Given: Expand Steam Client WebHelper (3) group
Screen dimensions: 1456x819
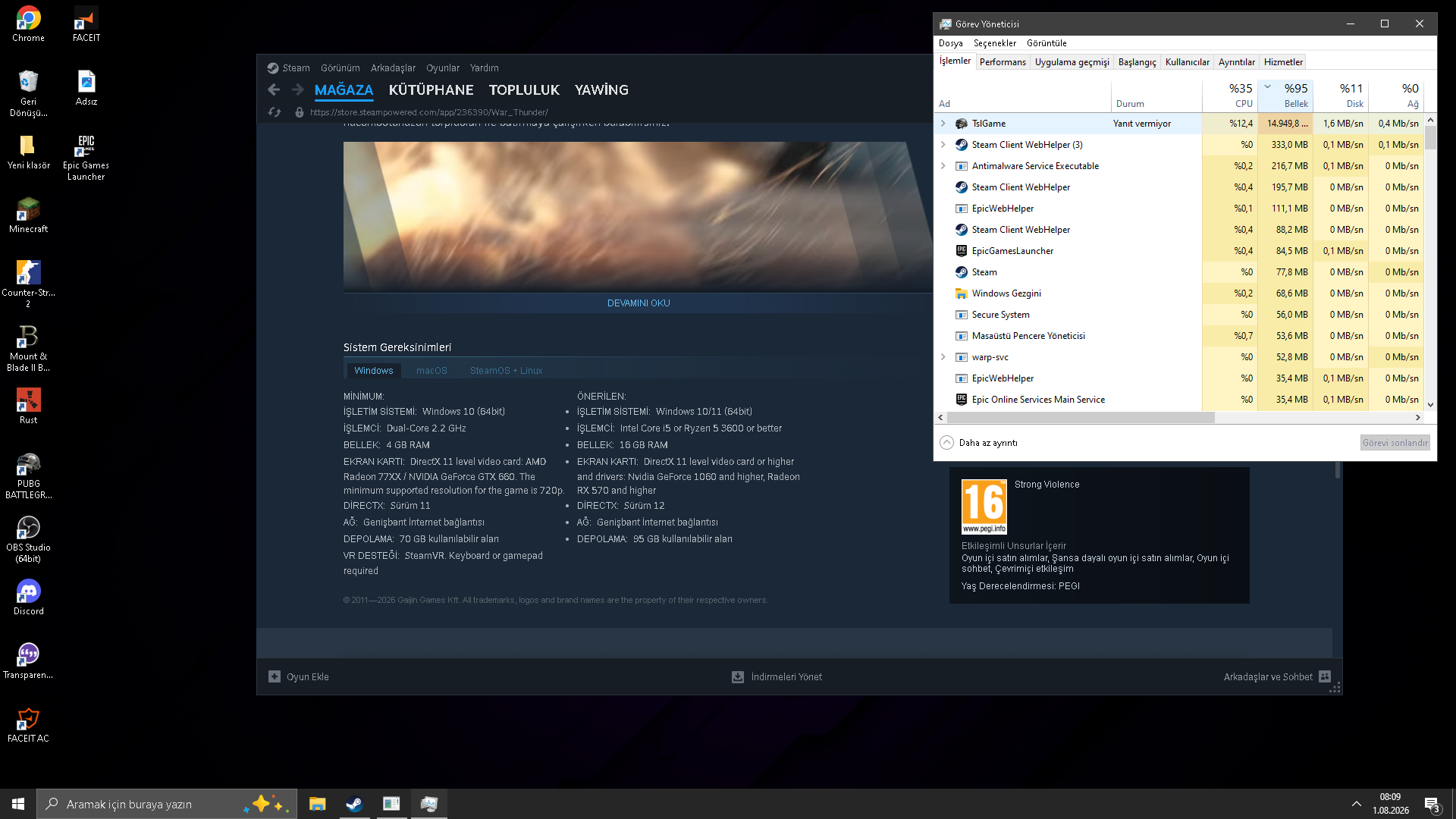Looking at the screenshot, I should point(943,145).
